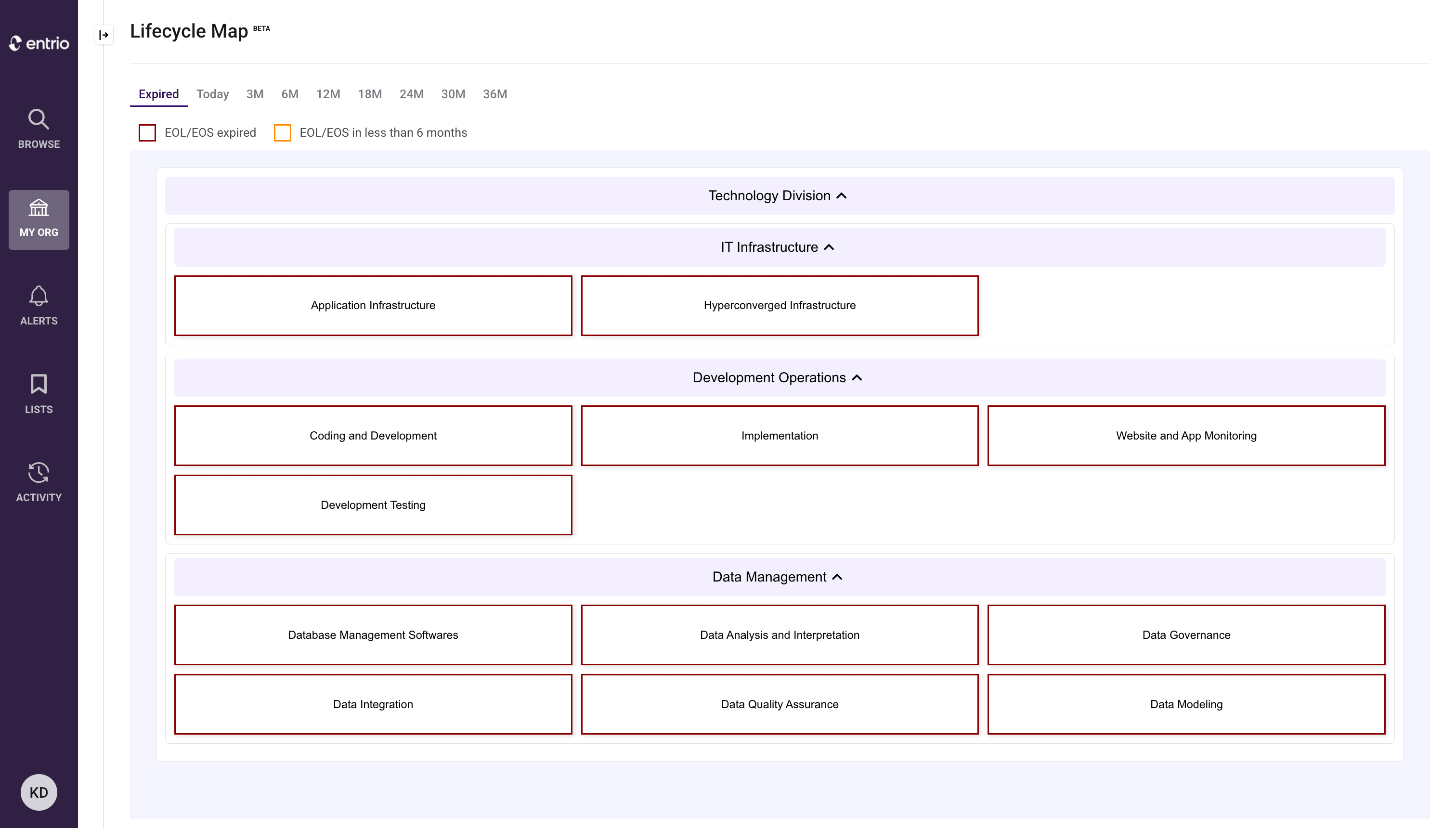Select the 3M timeframe tab
The width and height of the screenshot is (1456, 828).
255,94
